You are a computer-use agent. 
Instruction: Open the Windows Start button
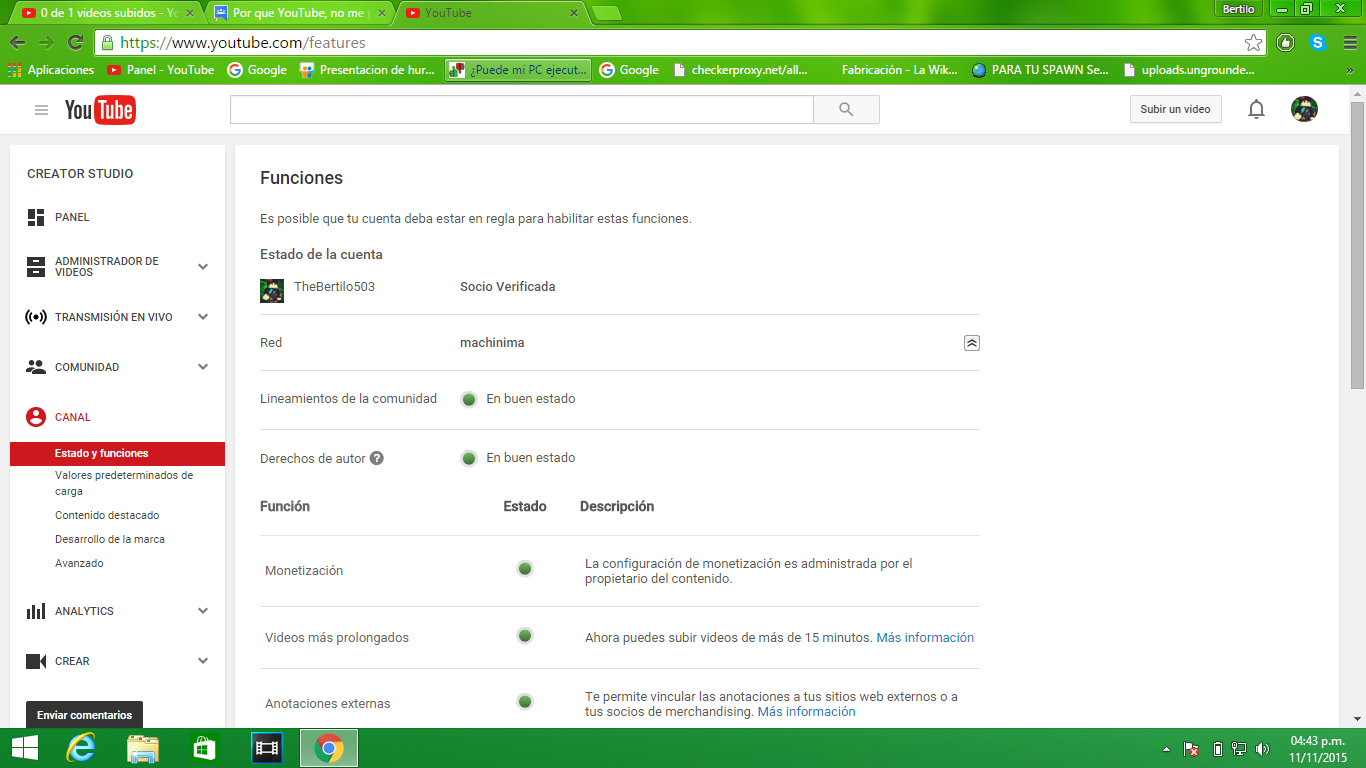pyautogui.click(x=25, y=748)
